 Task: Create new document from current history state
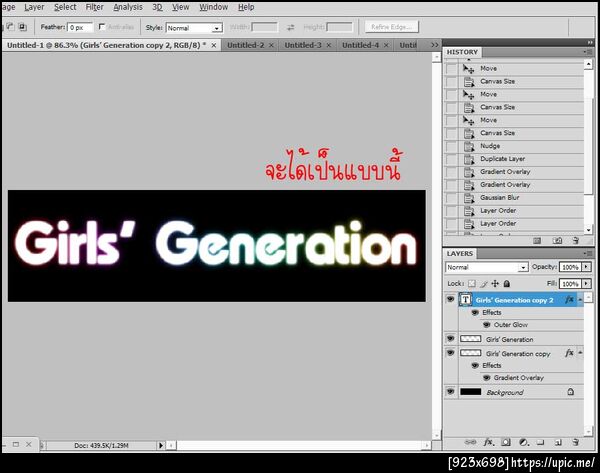537,241
